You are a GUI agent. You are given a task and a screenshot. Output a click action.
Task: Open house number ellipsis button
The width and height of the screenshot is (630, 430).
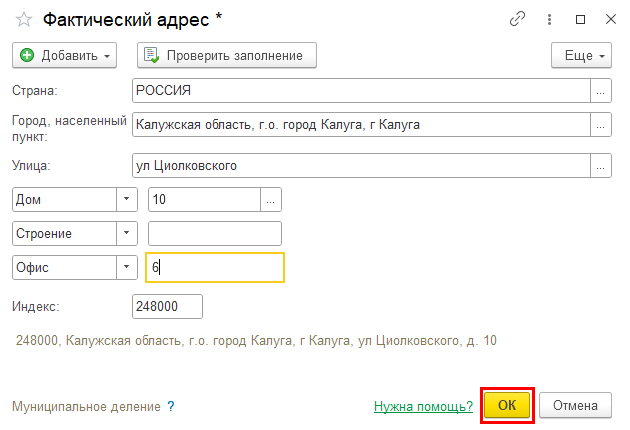[271, 200]
